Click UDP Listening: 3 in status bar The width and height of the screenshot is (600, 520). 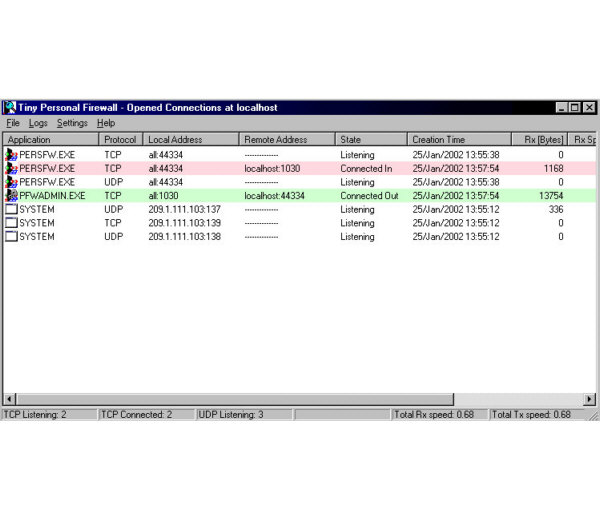pyautogui.click(x=245, y=414)
